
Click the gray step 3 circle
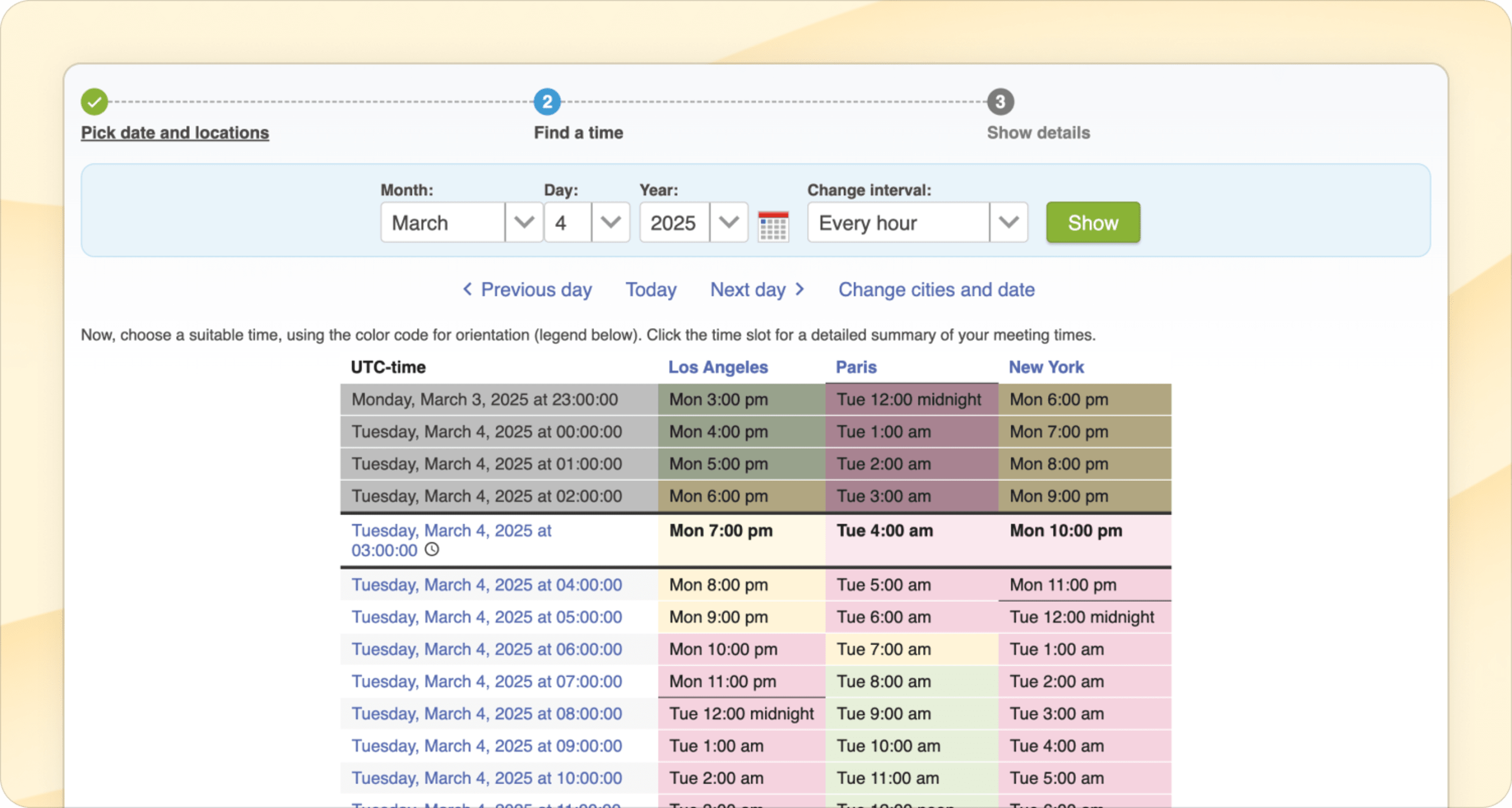[x=1000, y=102]
